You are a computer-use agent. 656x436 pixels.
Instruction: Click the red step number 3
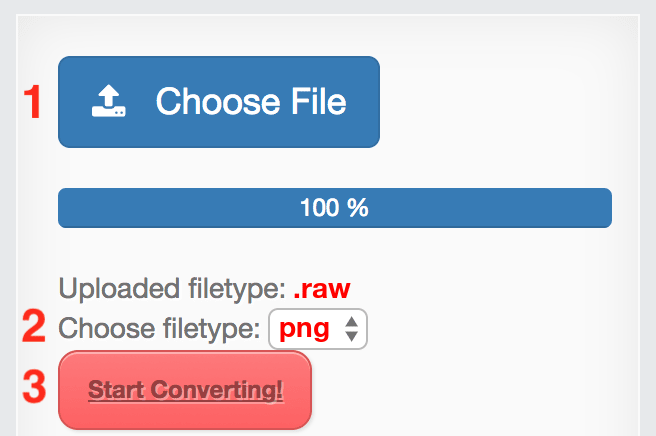[34, 388]
